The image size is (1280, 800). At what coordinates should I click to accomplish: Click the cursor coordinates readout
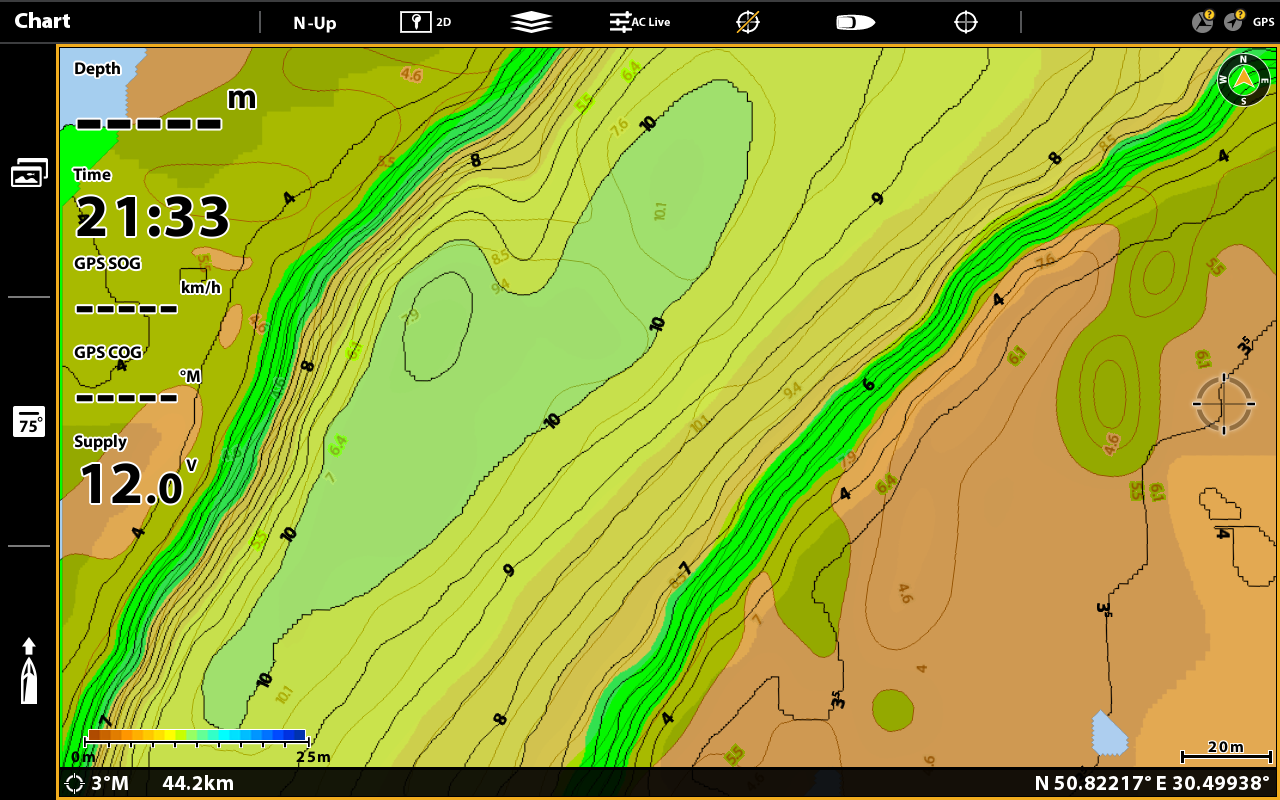pyautogui.click(x=1151, y=783)
